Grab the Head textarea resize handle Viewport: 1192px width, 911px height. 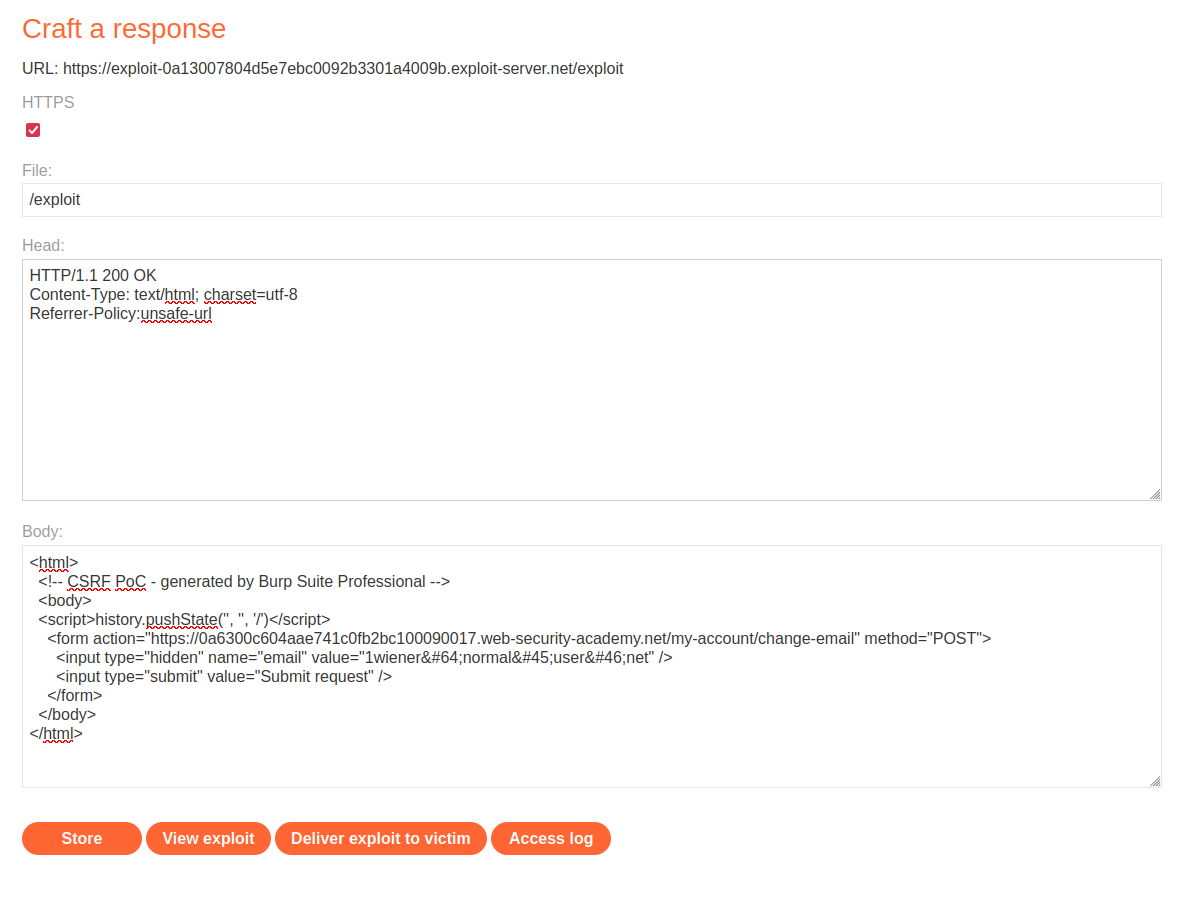click(x=1155, y=494)
